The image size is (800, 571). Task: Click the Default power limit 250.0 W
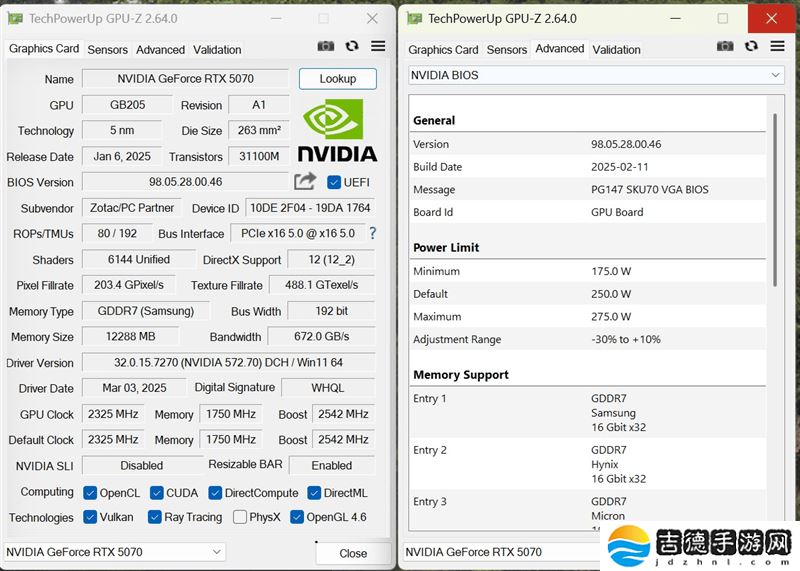click(x=611, y=294)
